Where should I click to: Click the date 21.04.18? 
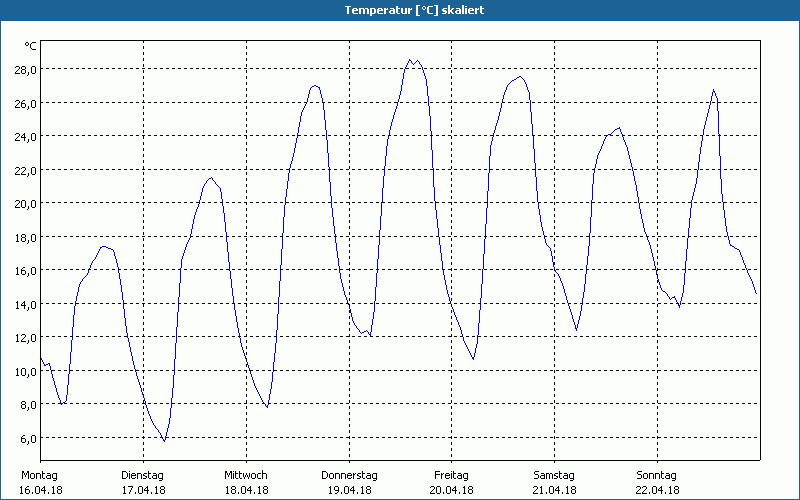coord(555,490)
